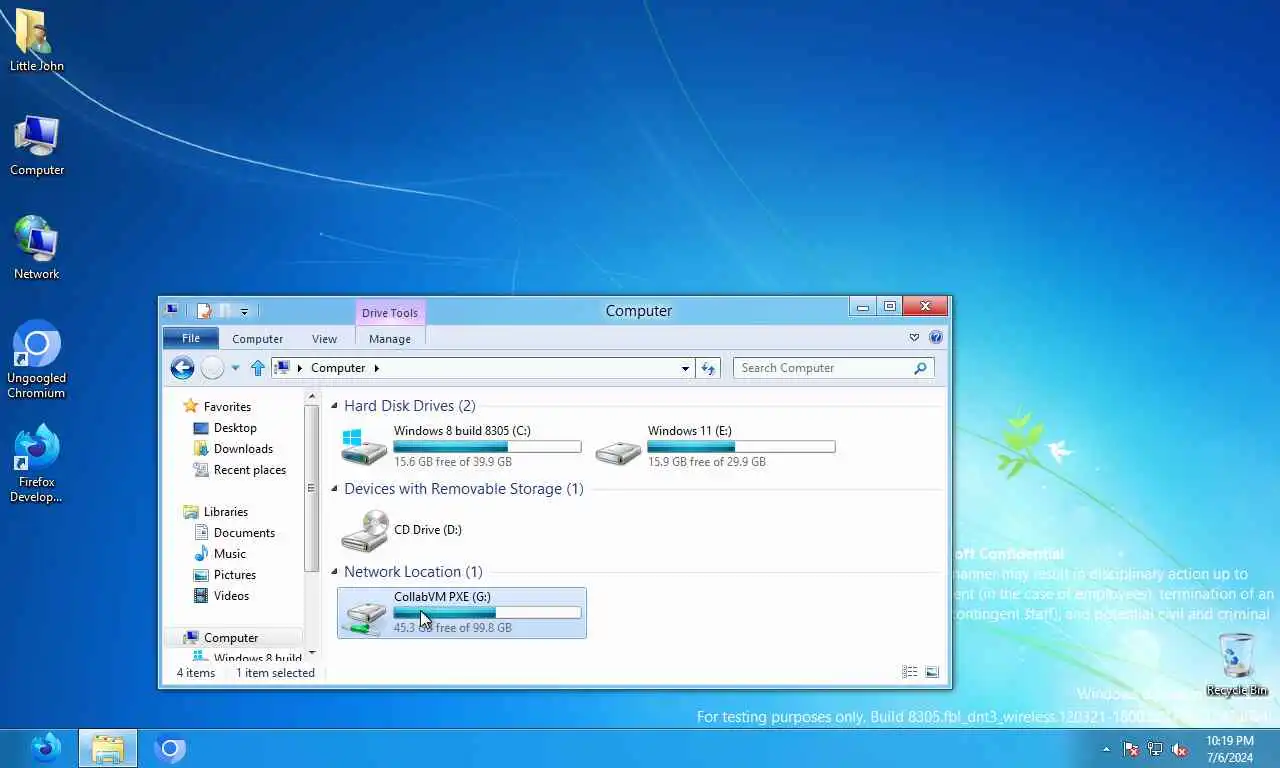The image size is (1280, 768).
Task: Open the Manage ribbon tab
Action: (390, 339)
